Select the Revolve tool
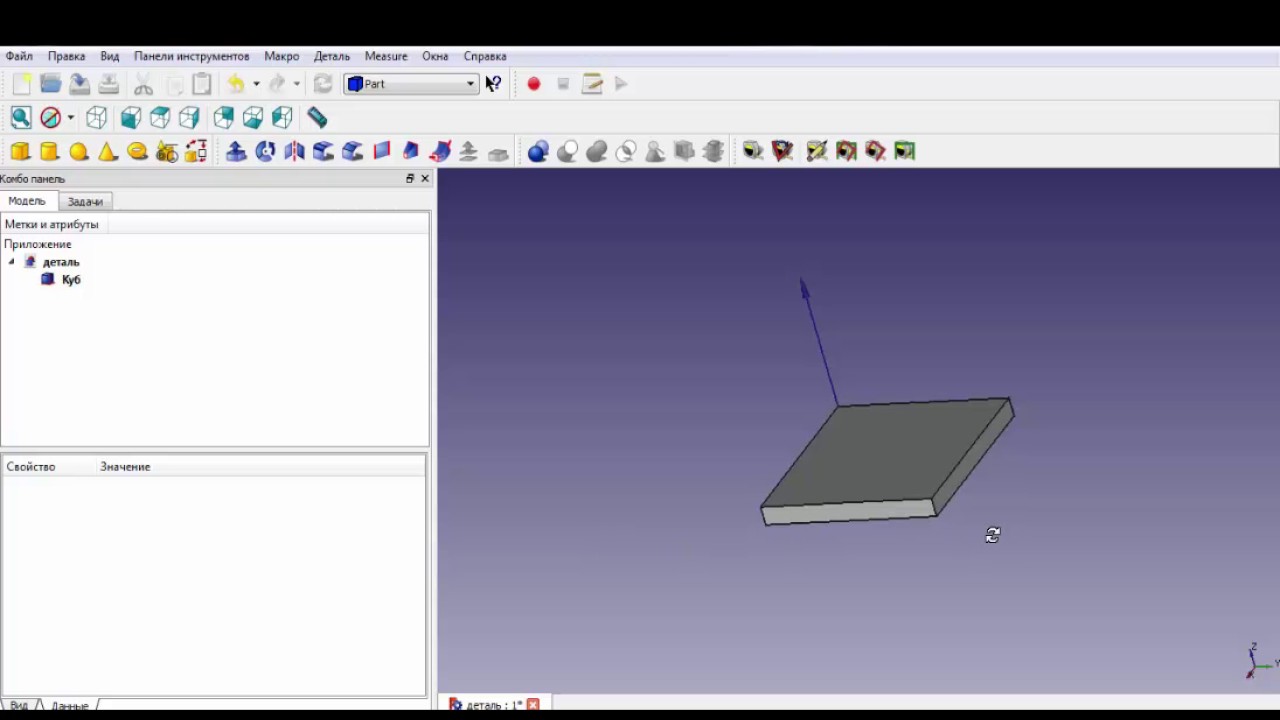Screen dimensions: 1280x720 (265, 151)
